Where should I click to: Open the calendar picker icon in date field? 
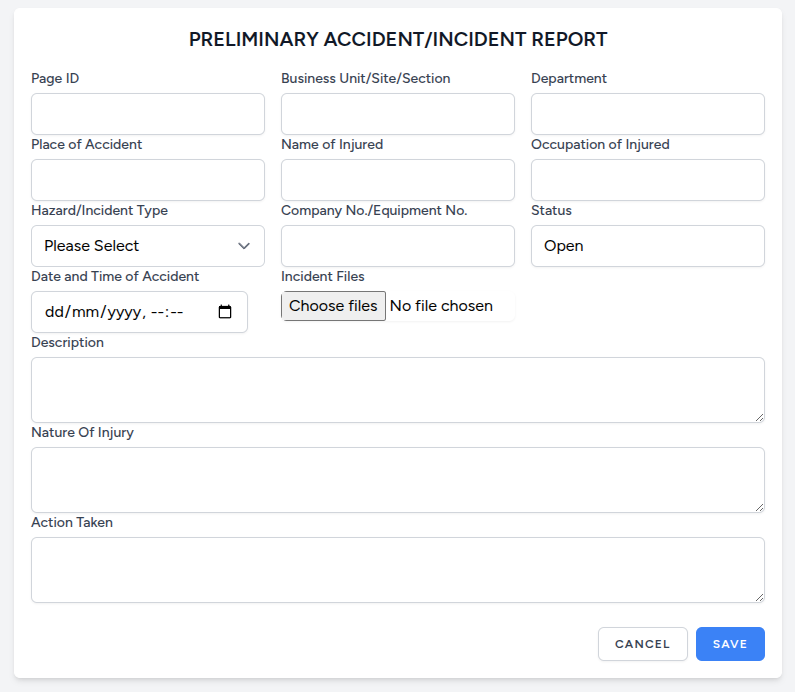tap(225, 312)
